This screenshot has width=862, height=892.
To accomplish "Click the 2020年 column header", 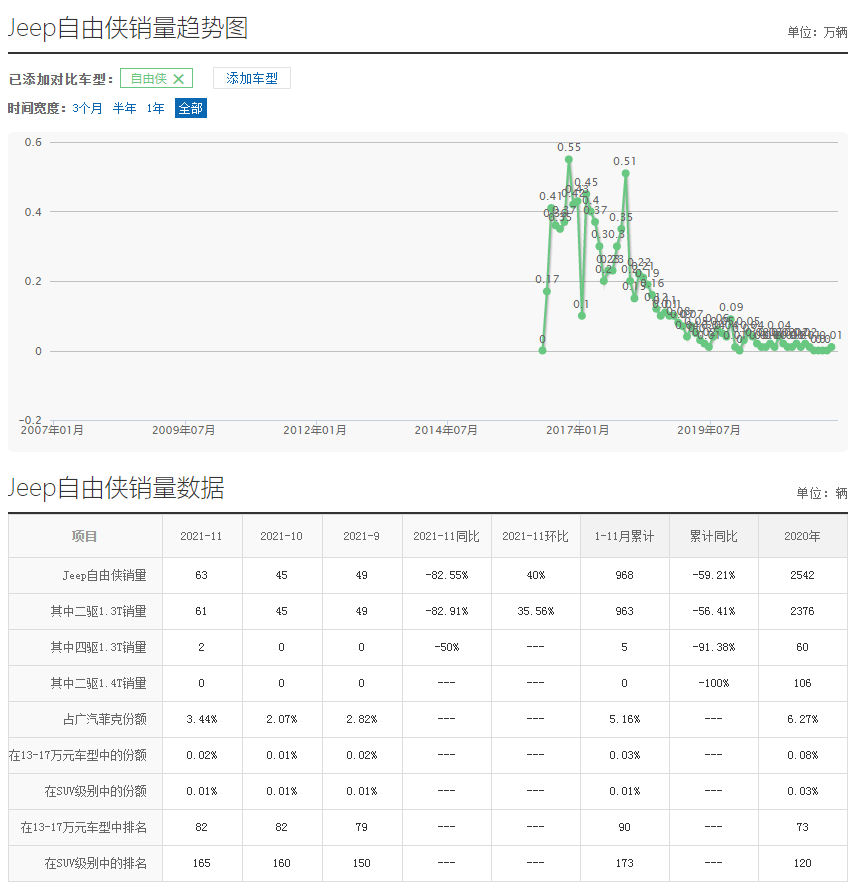I will (802, 536).
